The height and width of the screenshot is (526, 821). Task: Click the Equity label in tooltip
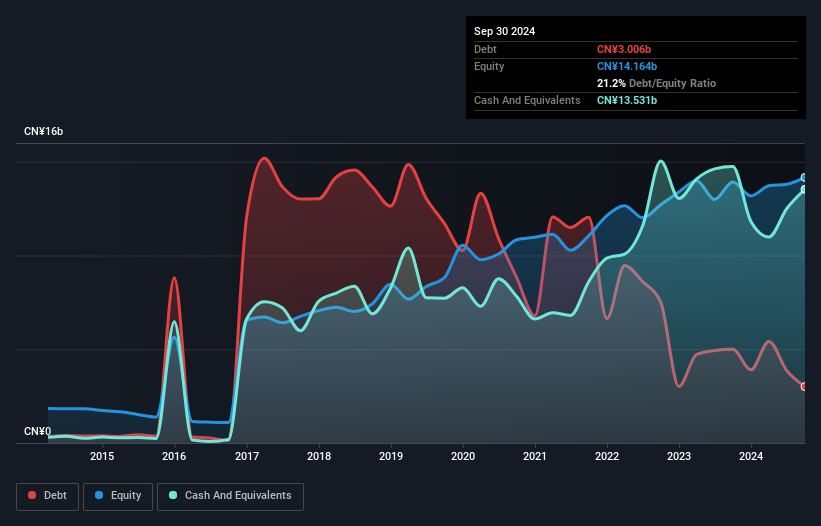[489, 66]
